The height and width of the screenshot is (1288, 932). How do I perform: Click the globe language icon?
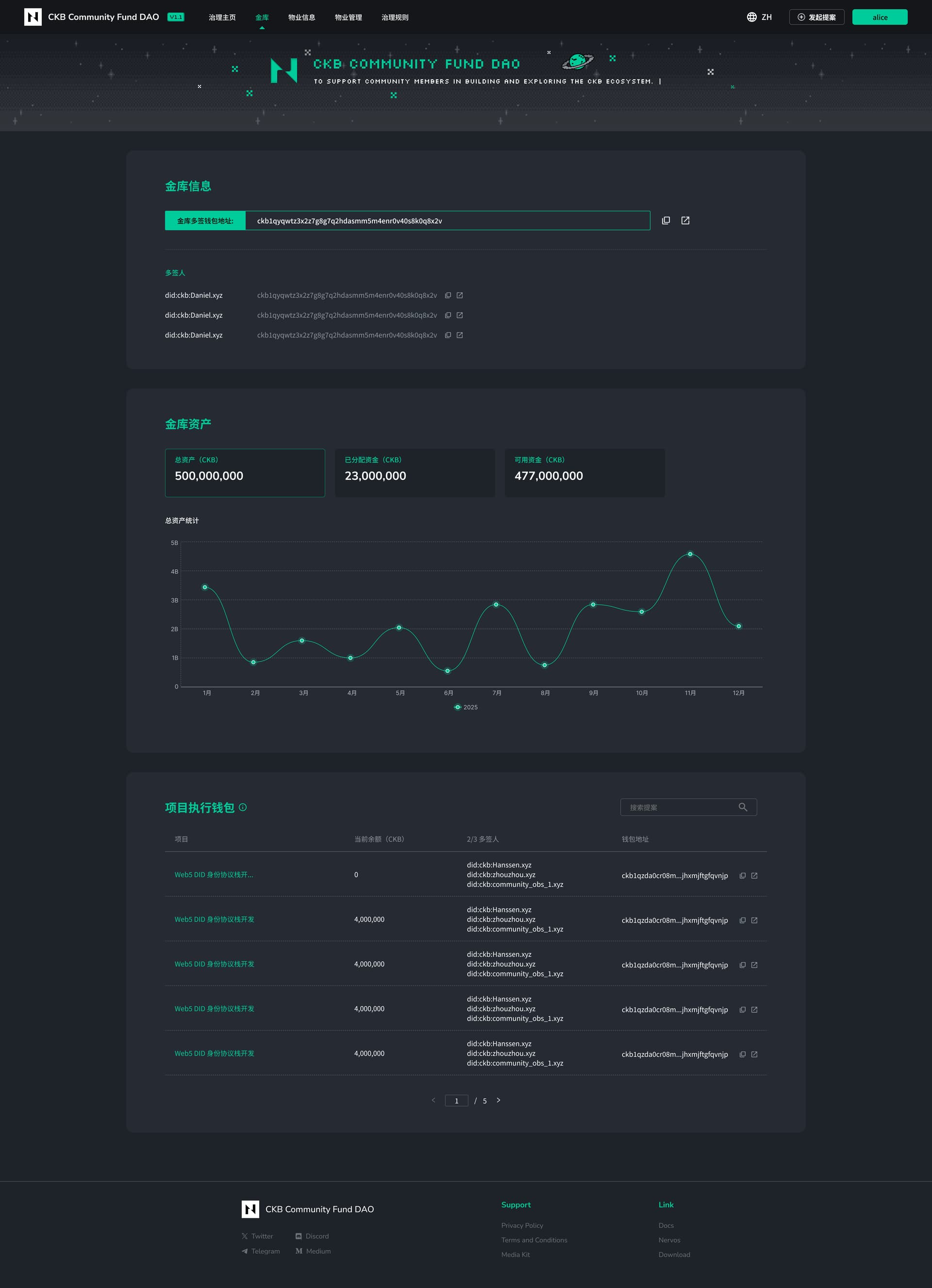click(751, 17)
